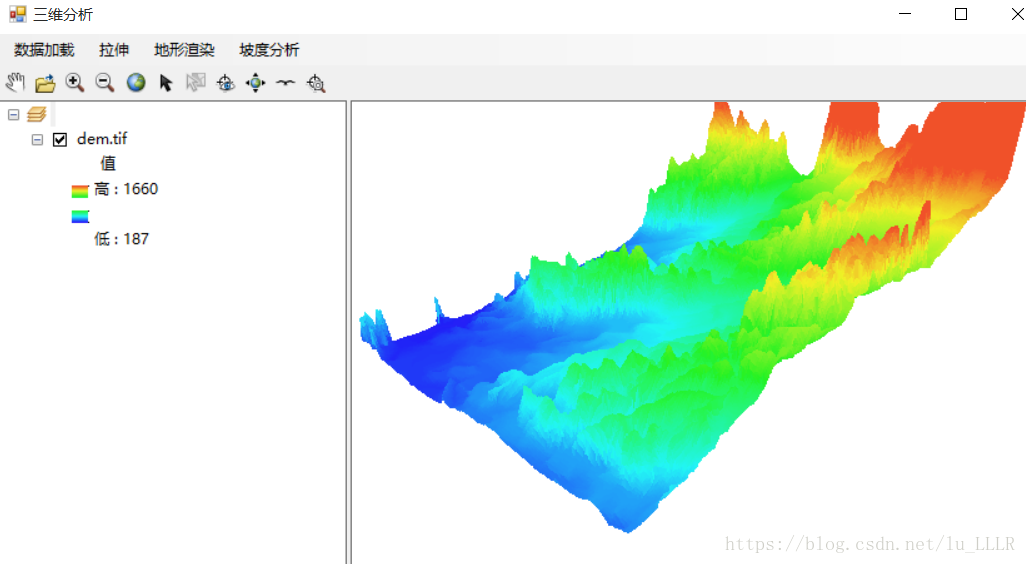Activate the Zoom Out magnifier tool
The height and width of the screenshot is (564, 1026).
(105, 82)
